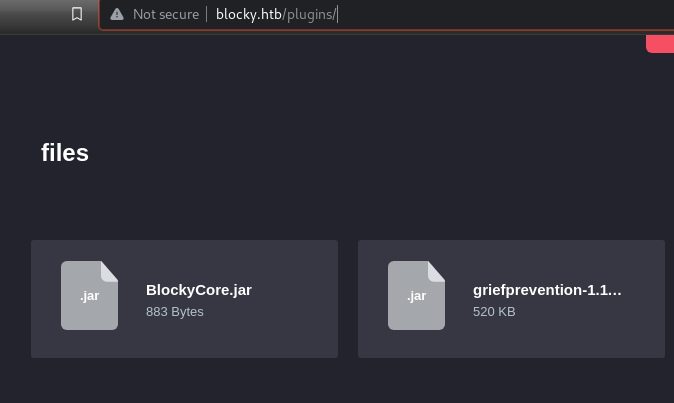Click the BlockyCore.jar file name link
This screenshot has height=403, width=674.
[x=199, y=290]
